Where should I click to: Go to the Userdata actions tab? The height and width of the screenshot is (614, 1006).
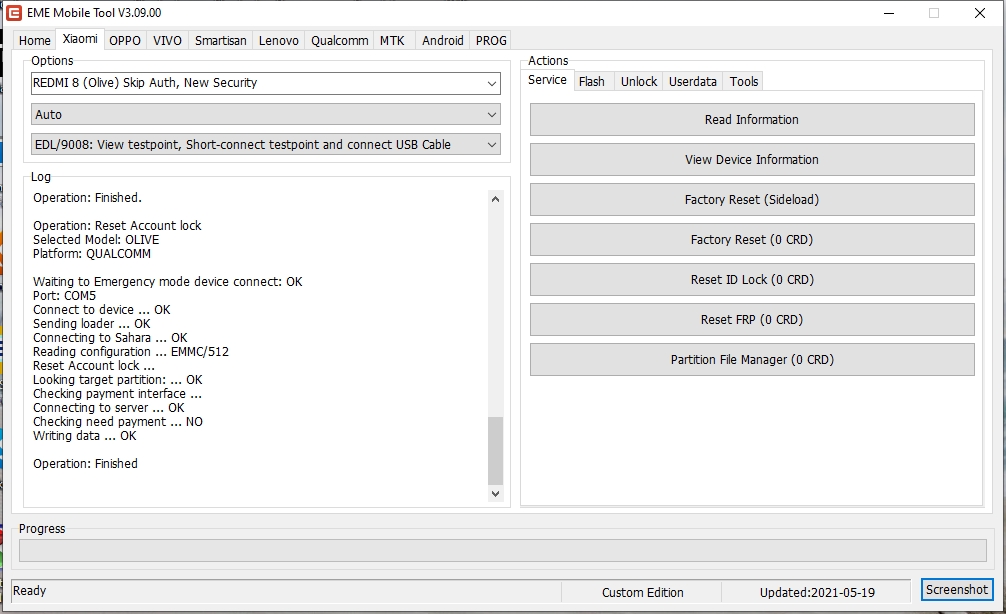point(693,81)
